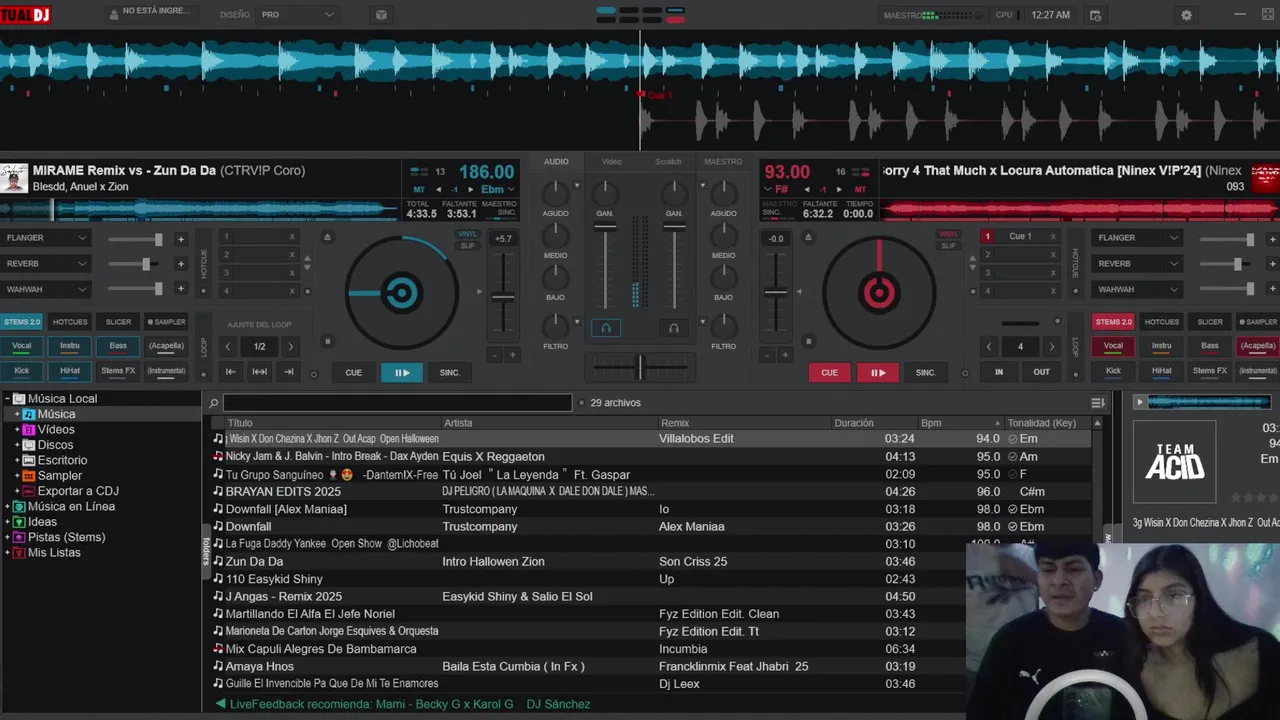Viewport: 1280px width, 720px height.
Task: Adjust the mixer crossfader
Action: [640, 367]
